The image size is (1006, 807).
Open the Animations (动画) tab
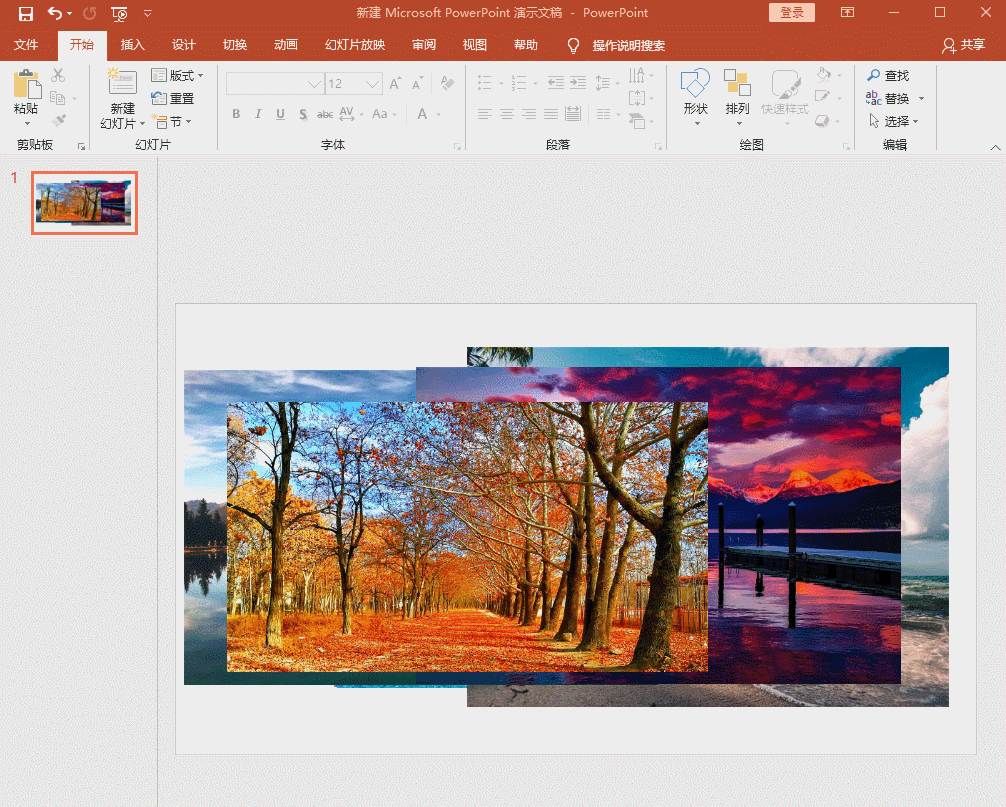click(285, 46)
